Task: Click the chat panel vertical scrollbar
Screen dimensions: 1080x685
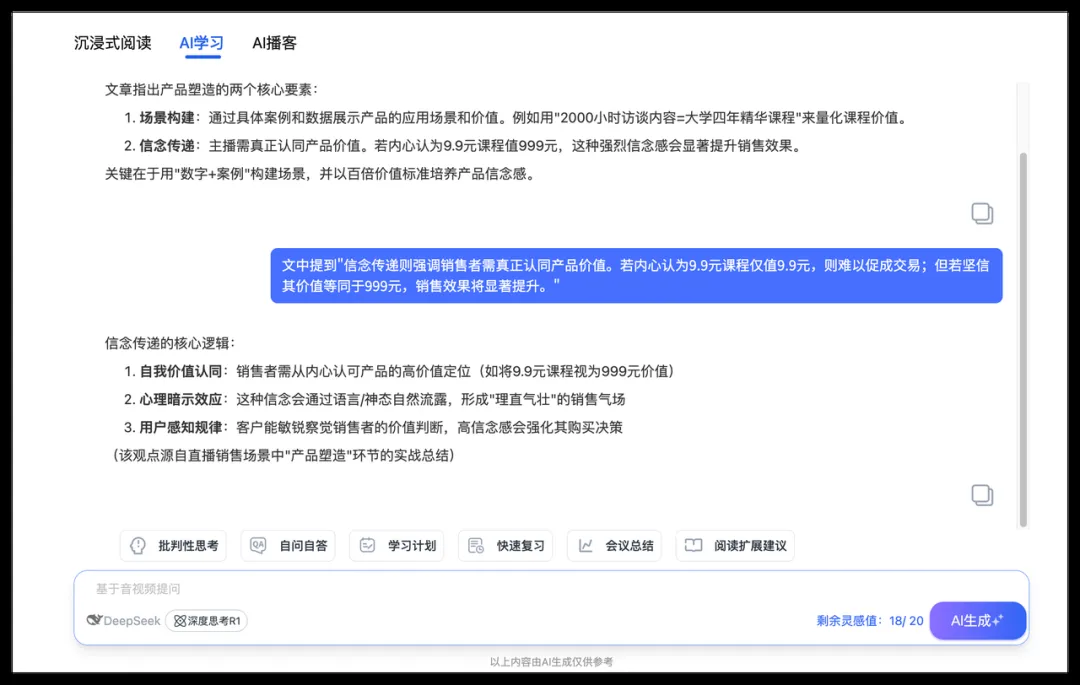Action: 1022,340
